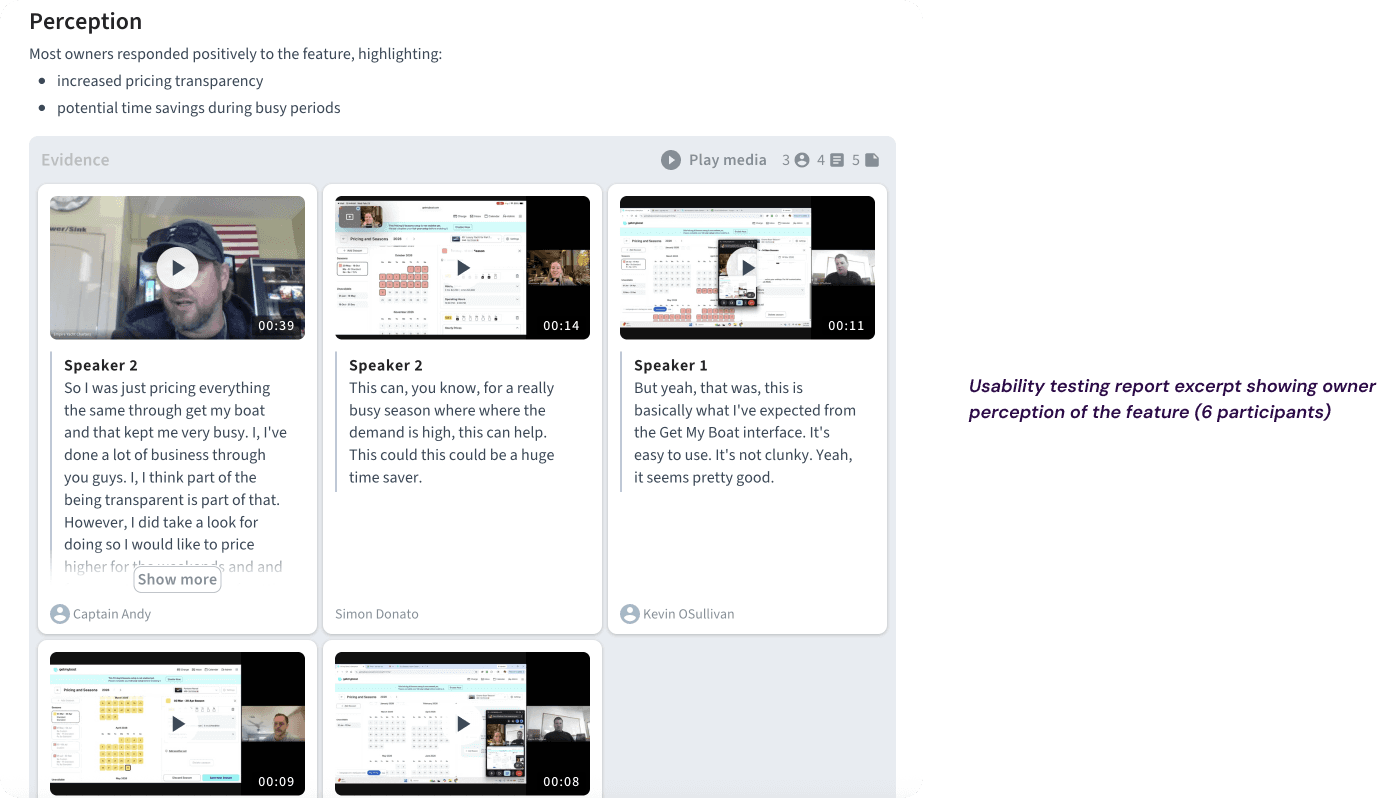Click the 00:39 duration badge
Screen dimensions: 1387x798
click(276, 326)
